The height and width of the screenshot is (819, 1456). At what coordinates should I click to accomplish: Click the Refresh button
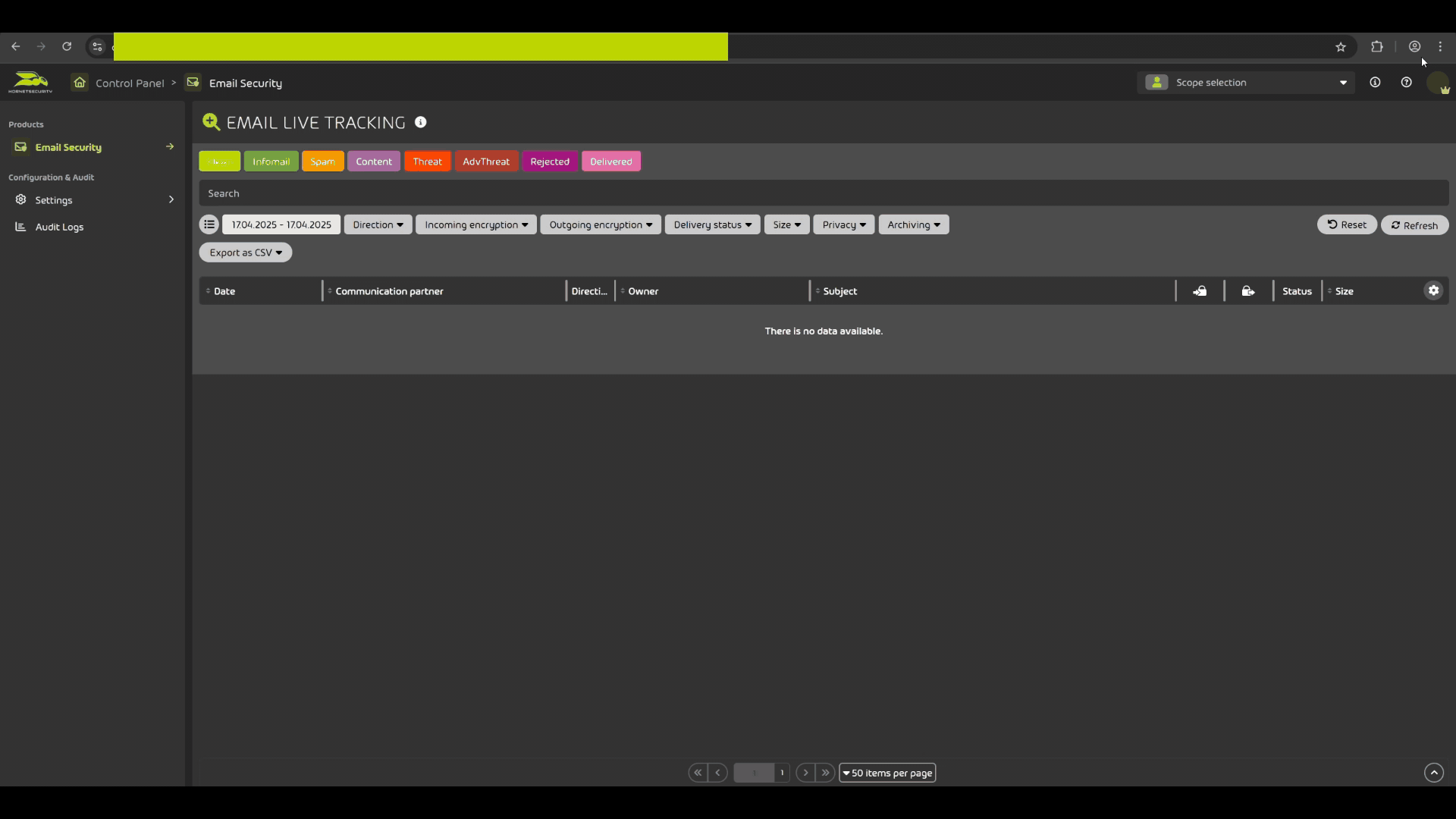pyautogui.click(x=1415, y=225)
